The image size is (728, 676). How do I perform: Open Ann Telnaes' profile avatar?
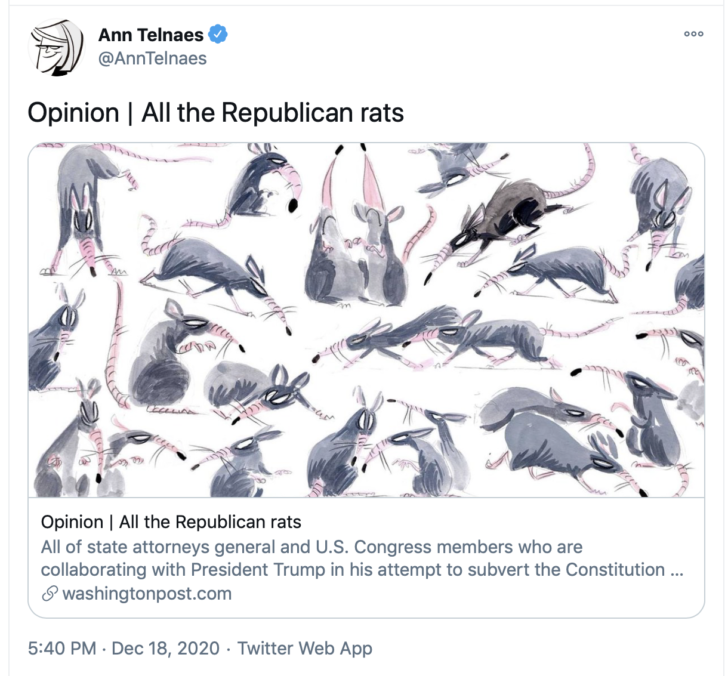tap(56, 47)
